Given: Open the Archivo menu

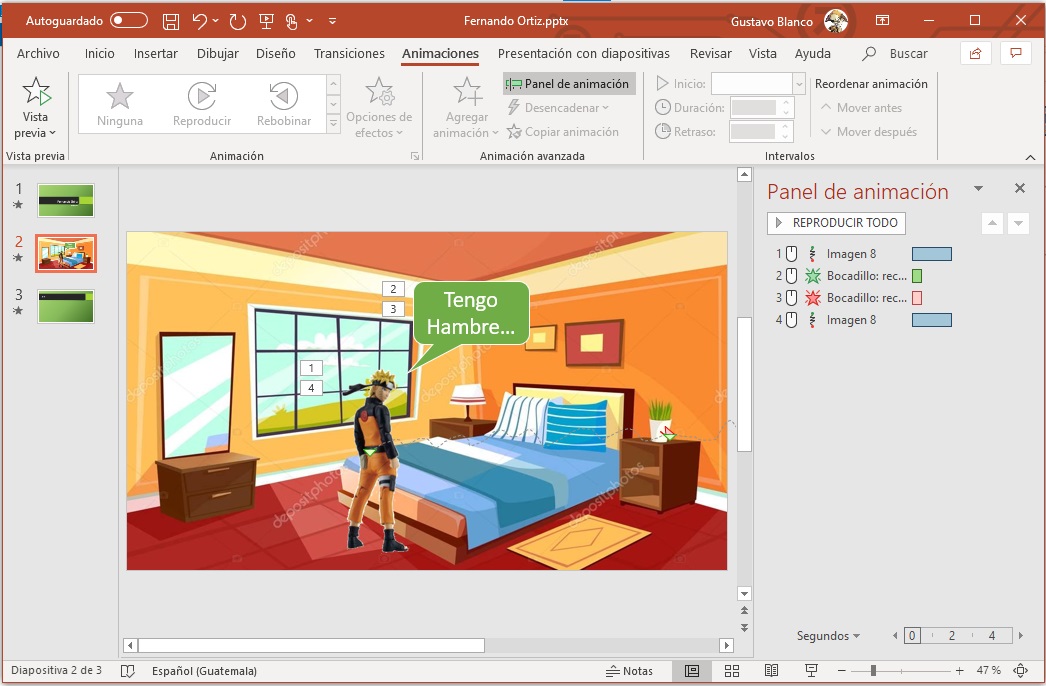Looking at the screenshot, I should pos(38,53).
